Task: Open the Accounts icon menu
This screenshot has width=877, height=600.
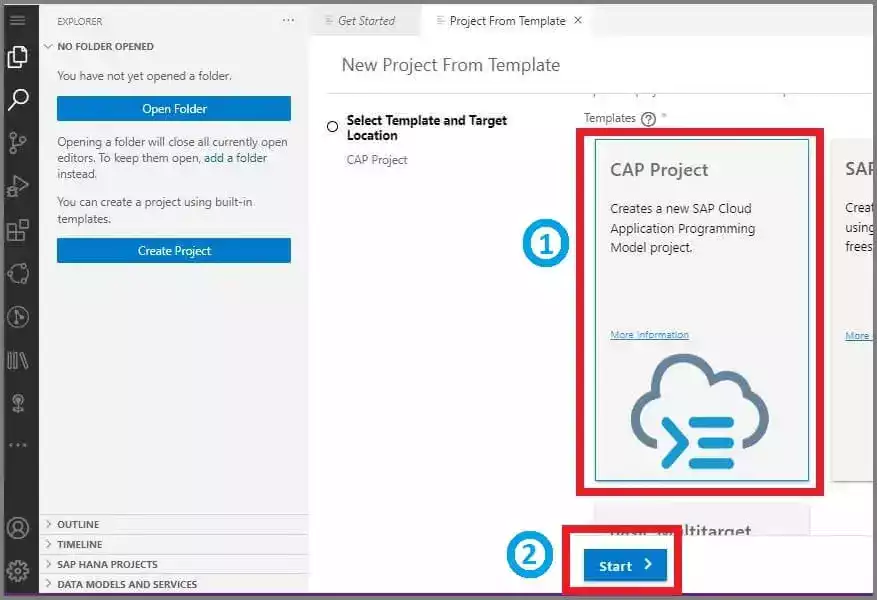Action: 18,528
